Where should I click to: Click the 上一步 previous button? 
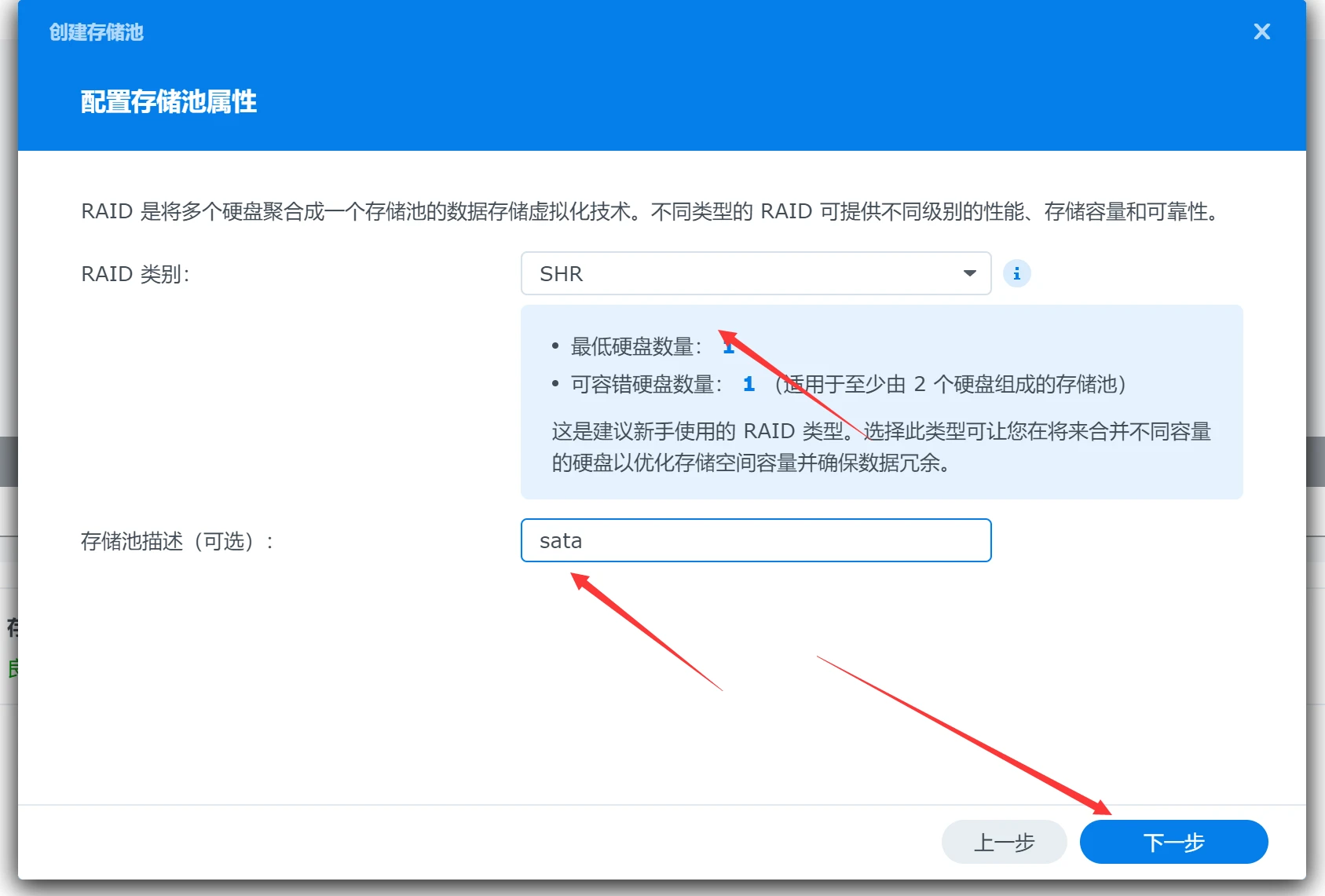[x=1004, y=842]
